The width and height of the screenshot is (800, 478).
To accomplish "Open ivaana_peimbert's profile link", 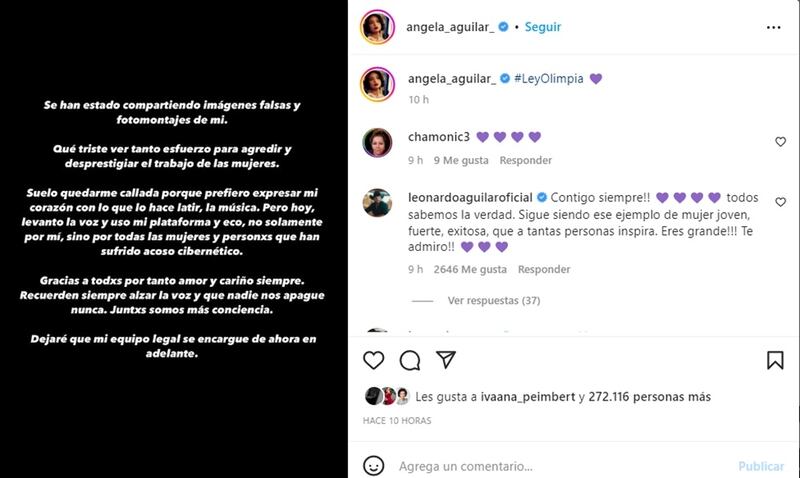I will click(x=528, y=397).
